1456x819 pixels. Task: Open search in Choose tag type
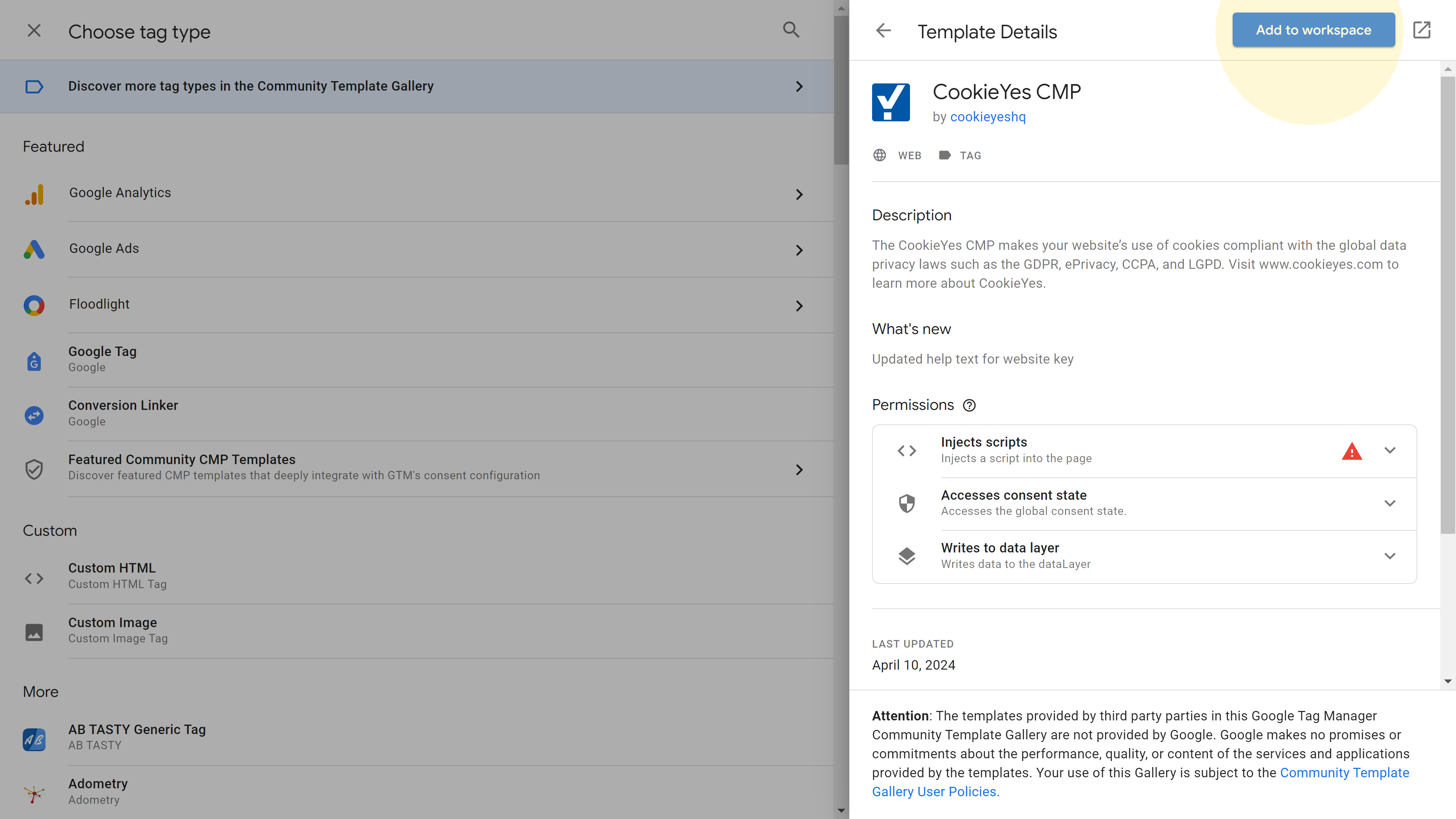pyautogui.click(x=791, y=30)
